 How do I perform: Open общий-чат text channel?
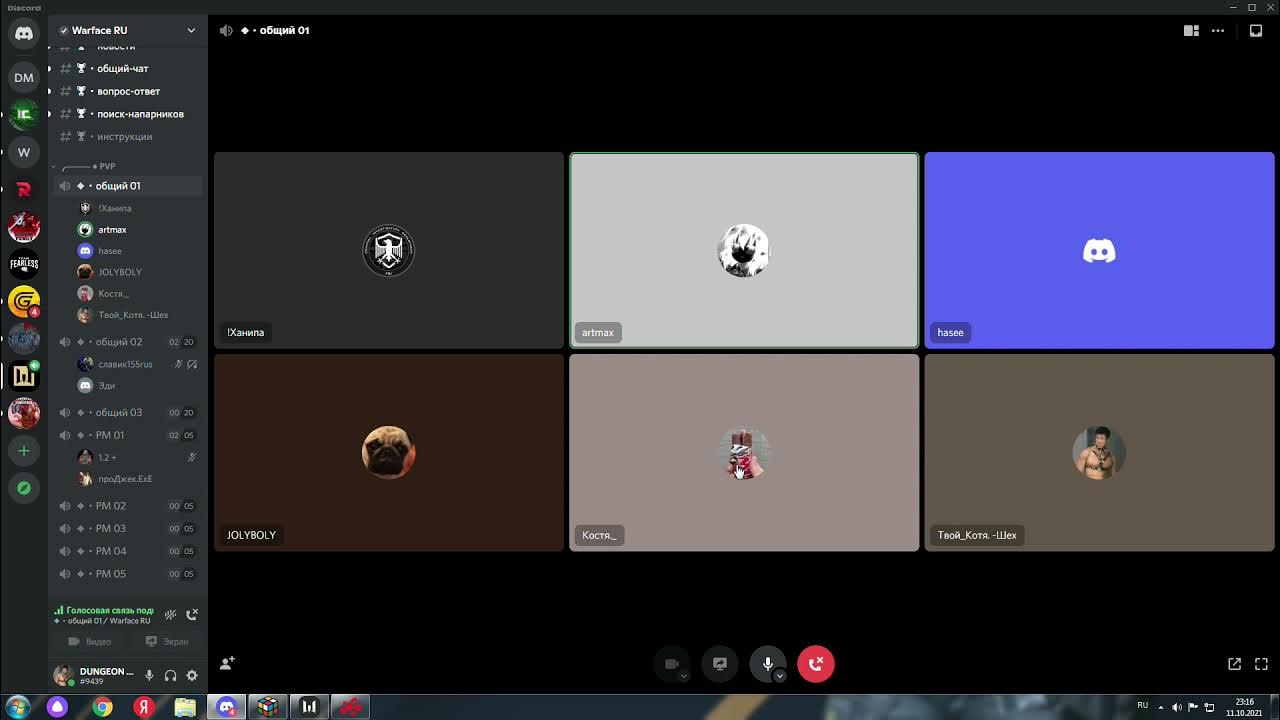[128, 68]
